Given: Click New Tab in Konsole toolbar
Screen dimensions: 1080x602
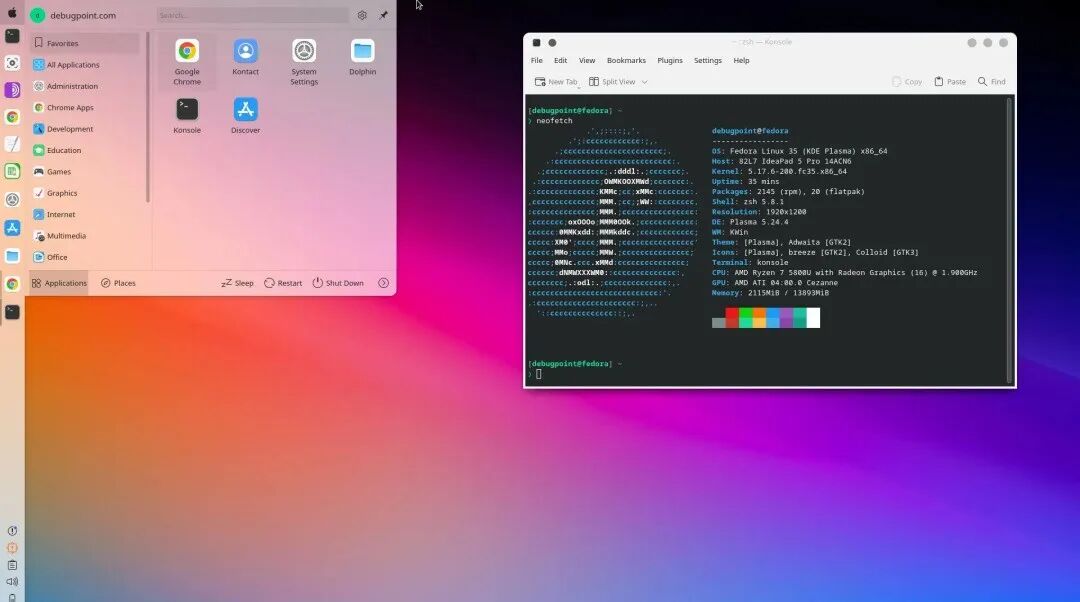Looking at the screenshot, I should [557, 81].
